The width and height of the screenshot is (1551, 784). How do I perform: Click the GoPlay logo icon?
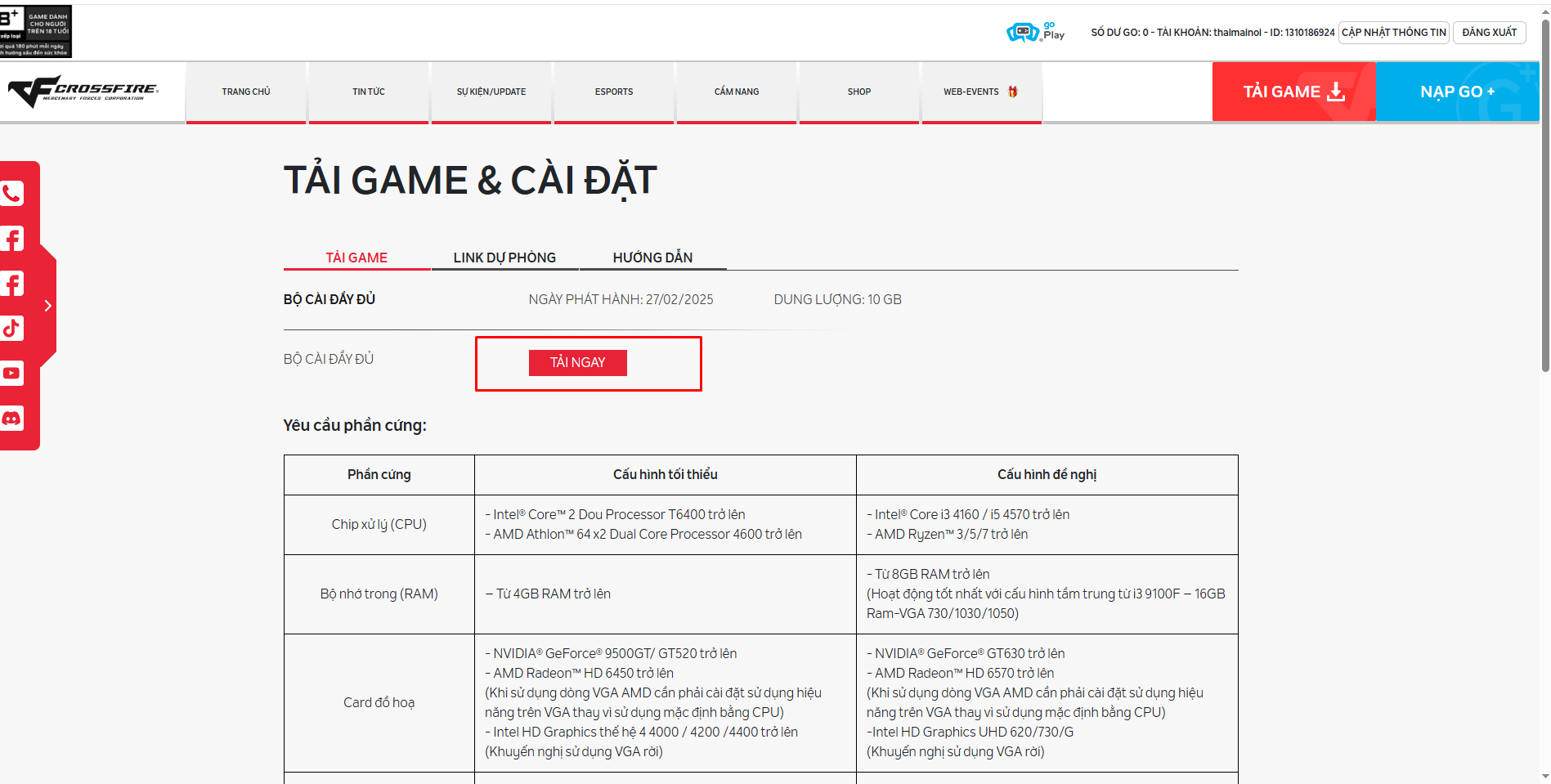pos(1035,32)
